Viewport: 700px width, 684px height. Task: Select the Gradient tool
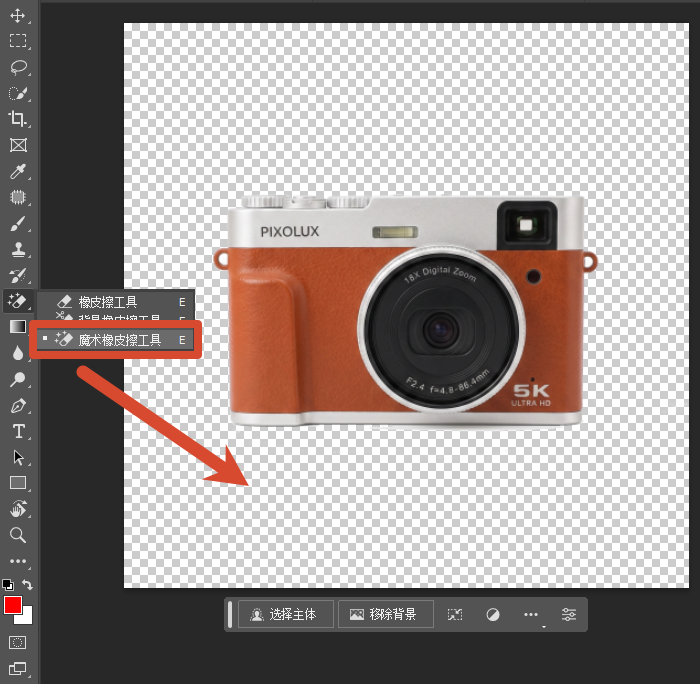pyautogui.click(x=17, y=327)
